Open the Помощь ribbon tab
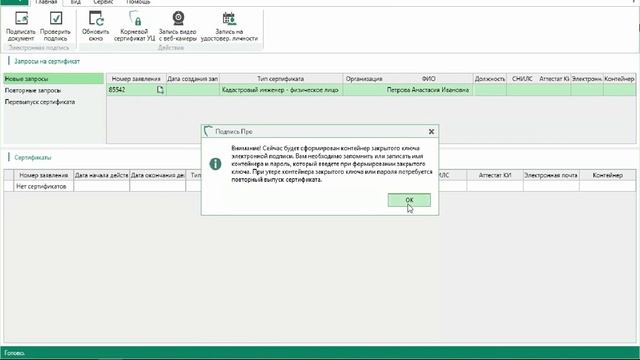The width and height of the screenshot is (640, 360). pyautogui.click(x=138, y=2)
